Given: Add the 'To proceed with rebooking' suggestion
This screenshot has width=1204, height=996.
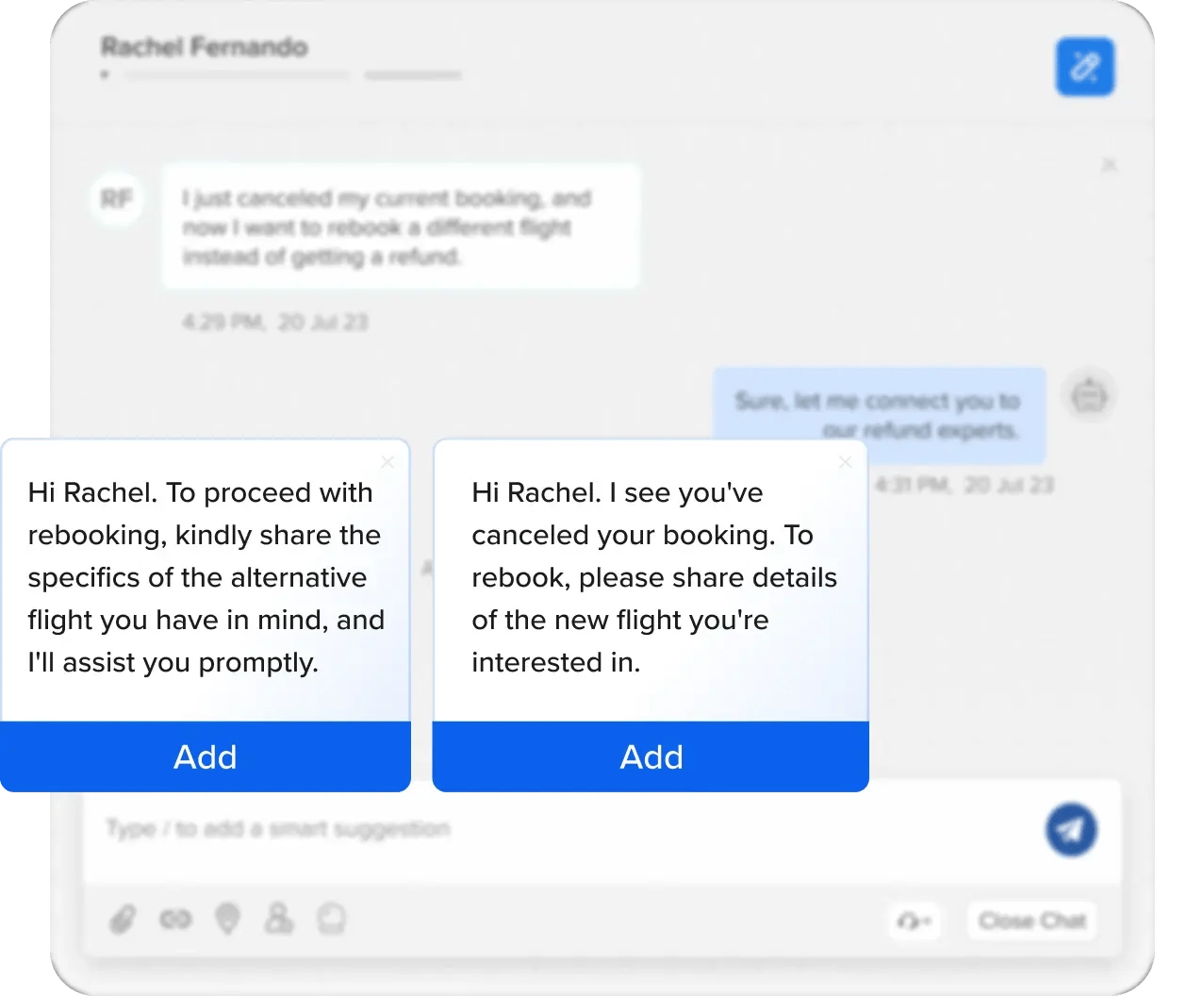Looking at the screenshot, I should pos(206,756).
